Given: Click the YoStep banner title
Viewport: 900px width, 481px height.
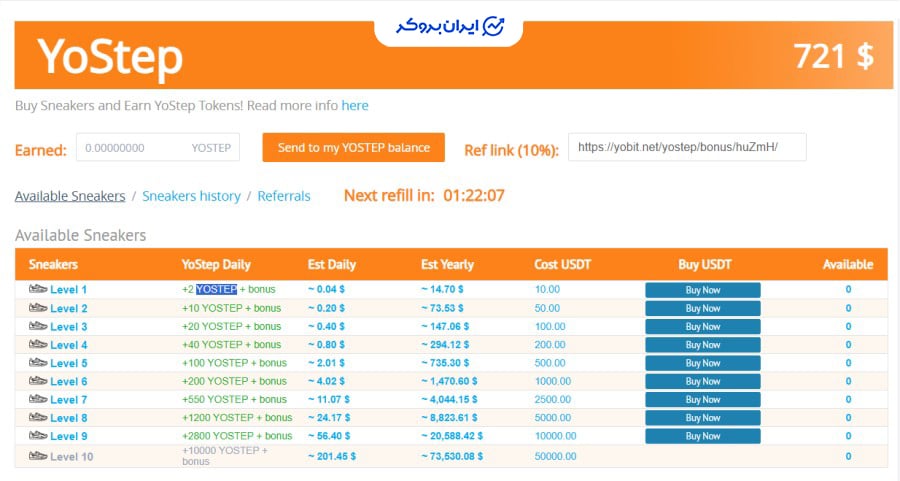Looking at the screenshot, I should (x=110, y=59).
